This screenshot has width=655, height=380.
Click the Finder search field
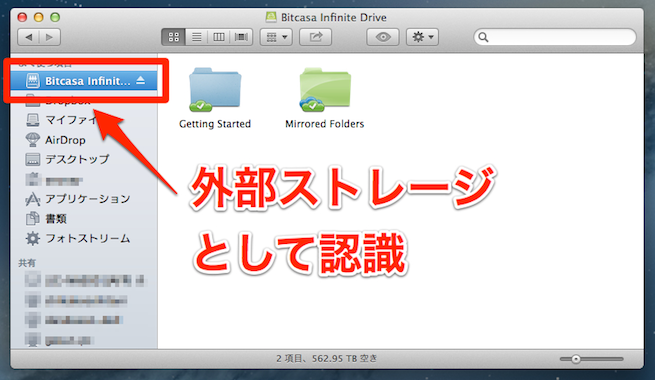[555, 37]
